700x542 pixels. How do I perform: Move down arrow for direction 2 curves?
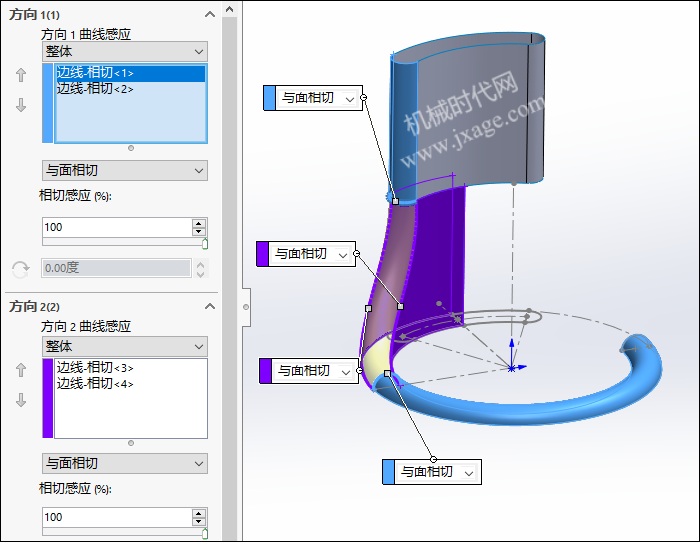[x=21, y=400]
